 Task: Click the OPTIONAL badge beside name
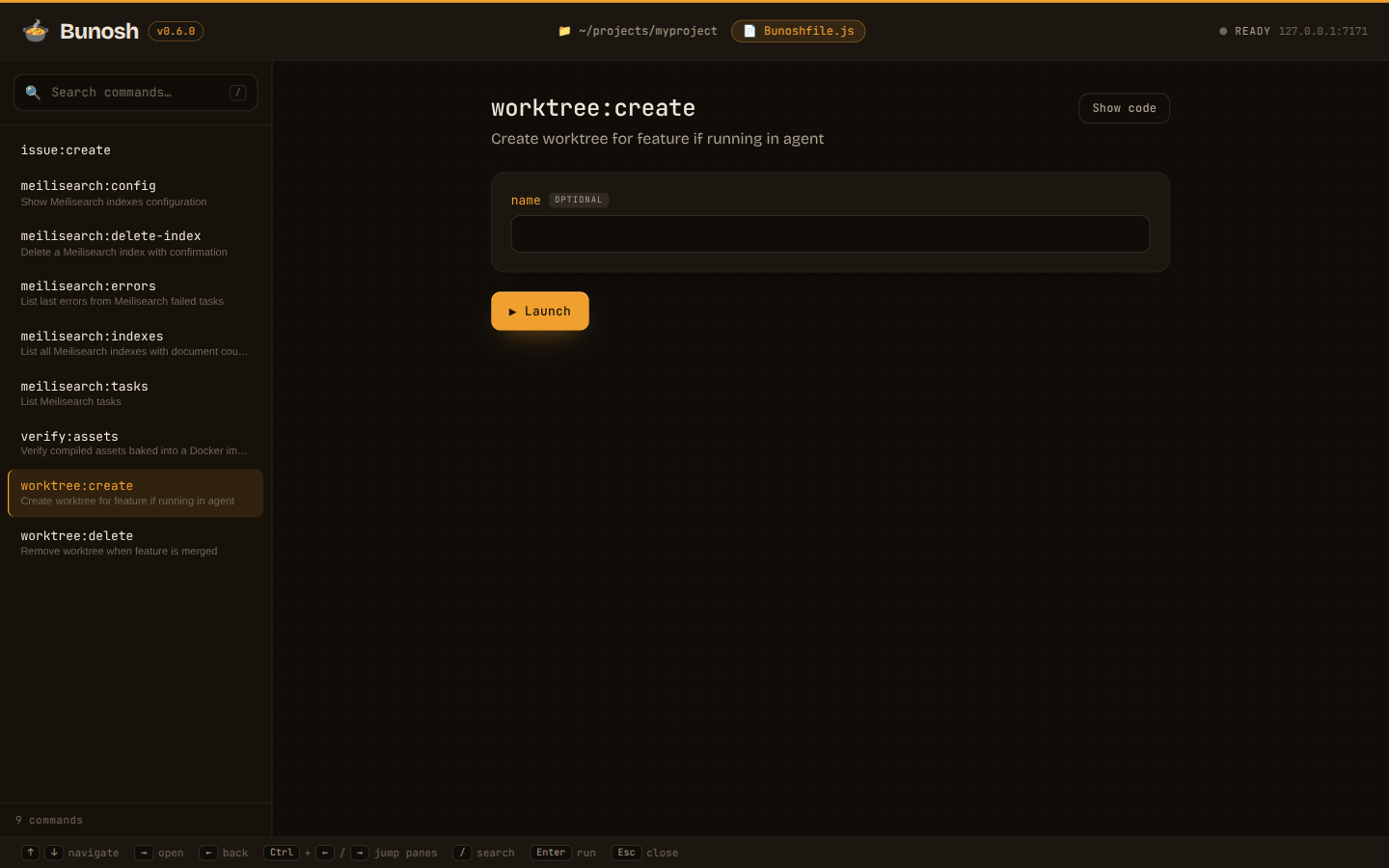579,200
